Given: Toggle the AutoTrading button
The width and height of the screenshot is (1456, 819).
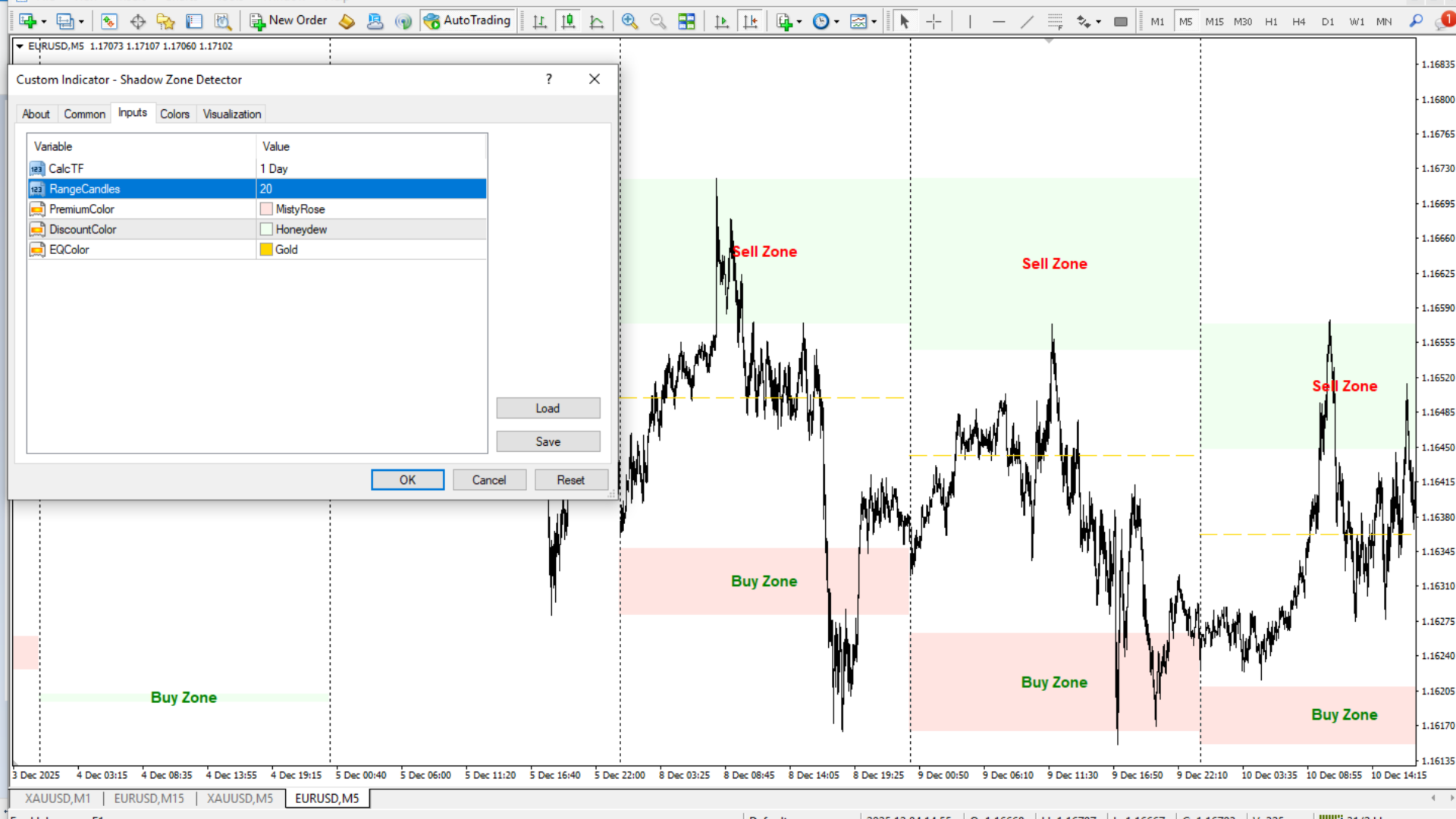Looking at the screenshot, I should point(467,20).
